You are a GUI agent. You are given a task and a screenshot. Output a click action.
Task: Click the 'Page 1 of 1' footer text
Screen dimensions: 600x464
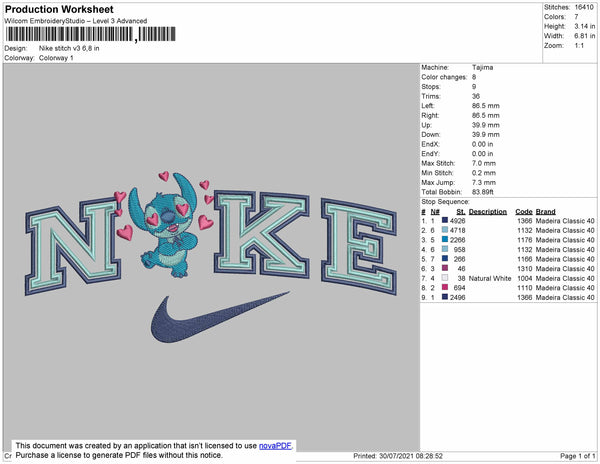pos(577,456)
